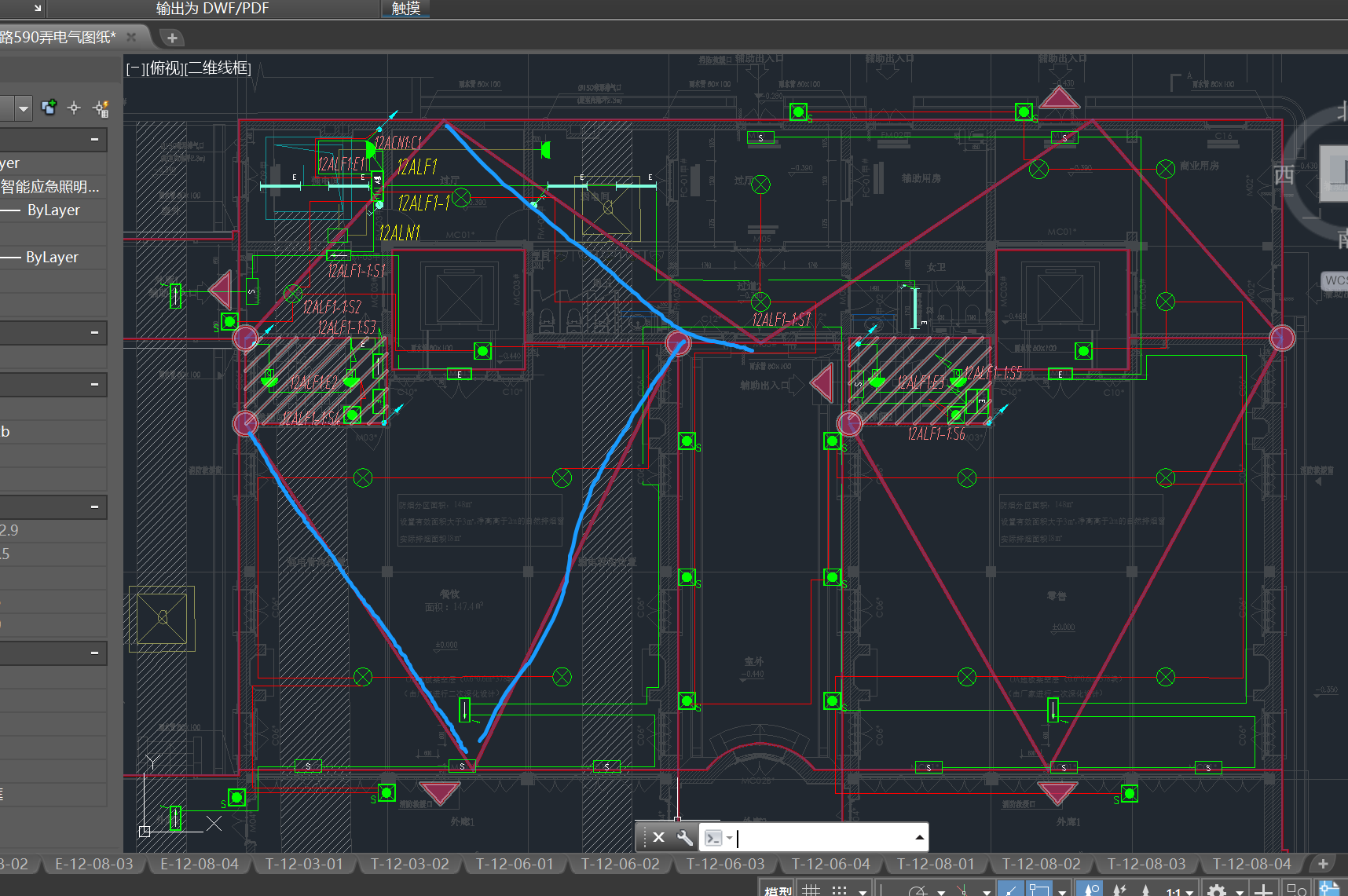The image size is (1348, 896).
Task: Toggle auto-add annotation scales icon
Action: pyautogui.click(x=1119, y=890)
